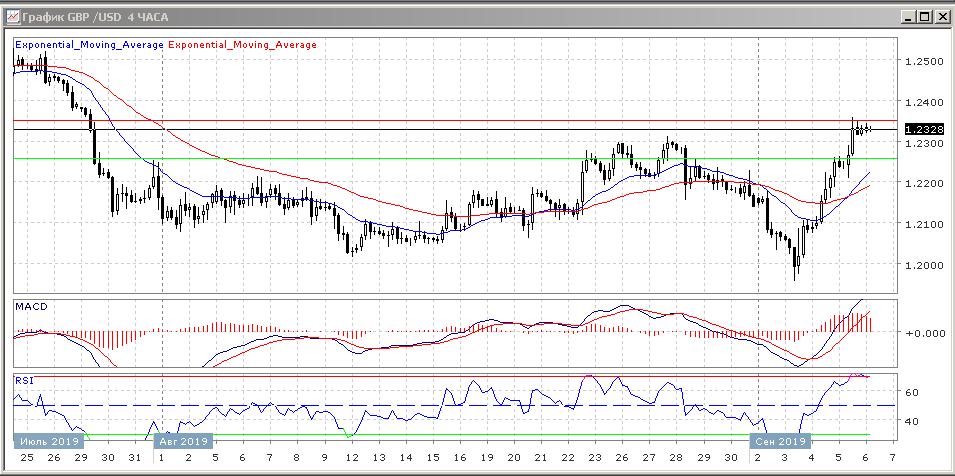Close the GBP/USD chart window
The image size is (955, 476).
click(941, 16)
